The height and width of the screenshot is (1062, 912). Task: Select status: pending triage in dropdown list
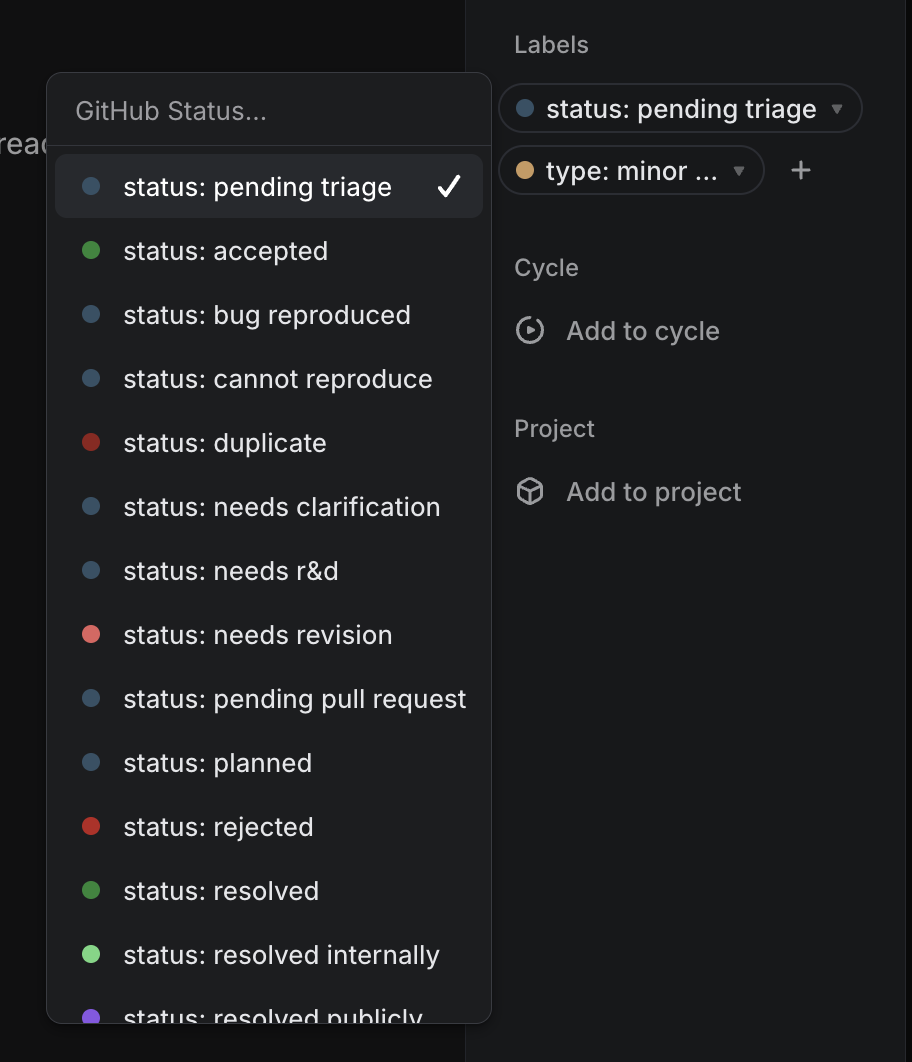[269, 186]
